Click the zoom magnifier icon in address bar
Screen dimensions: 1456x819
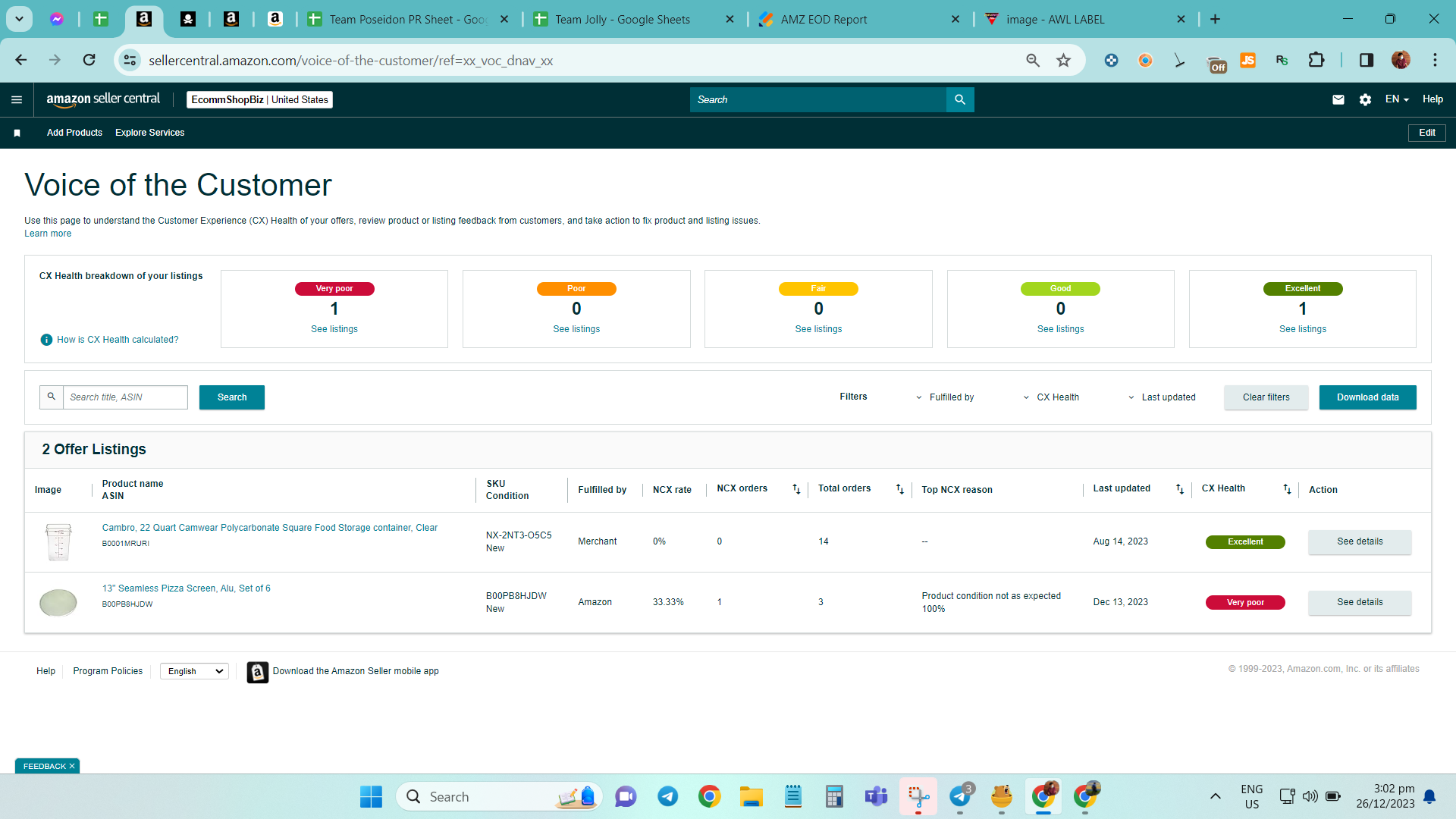(x=1033, y=60)
